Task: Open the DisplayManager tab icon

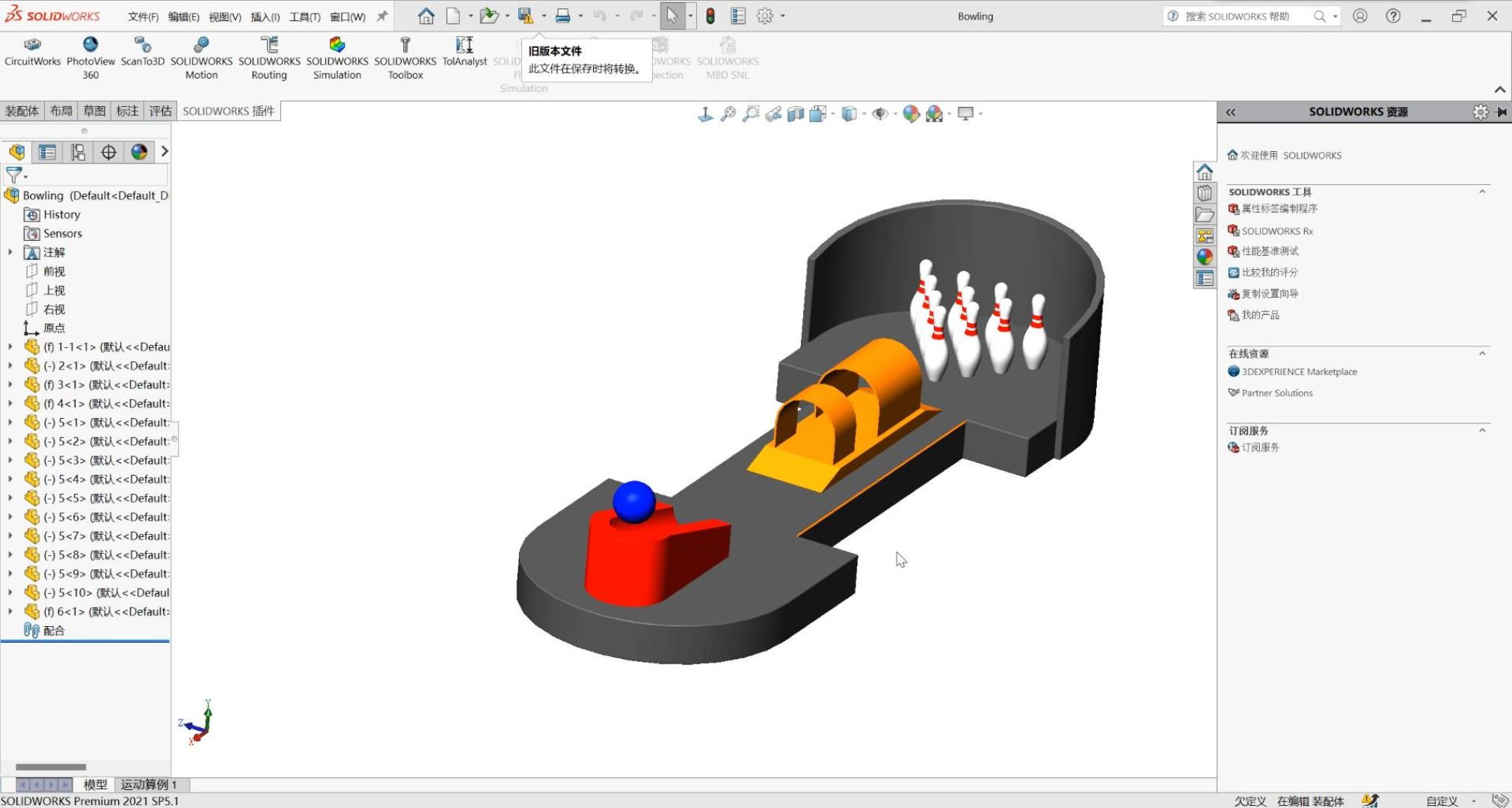Action: (139, 153)
